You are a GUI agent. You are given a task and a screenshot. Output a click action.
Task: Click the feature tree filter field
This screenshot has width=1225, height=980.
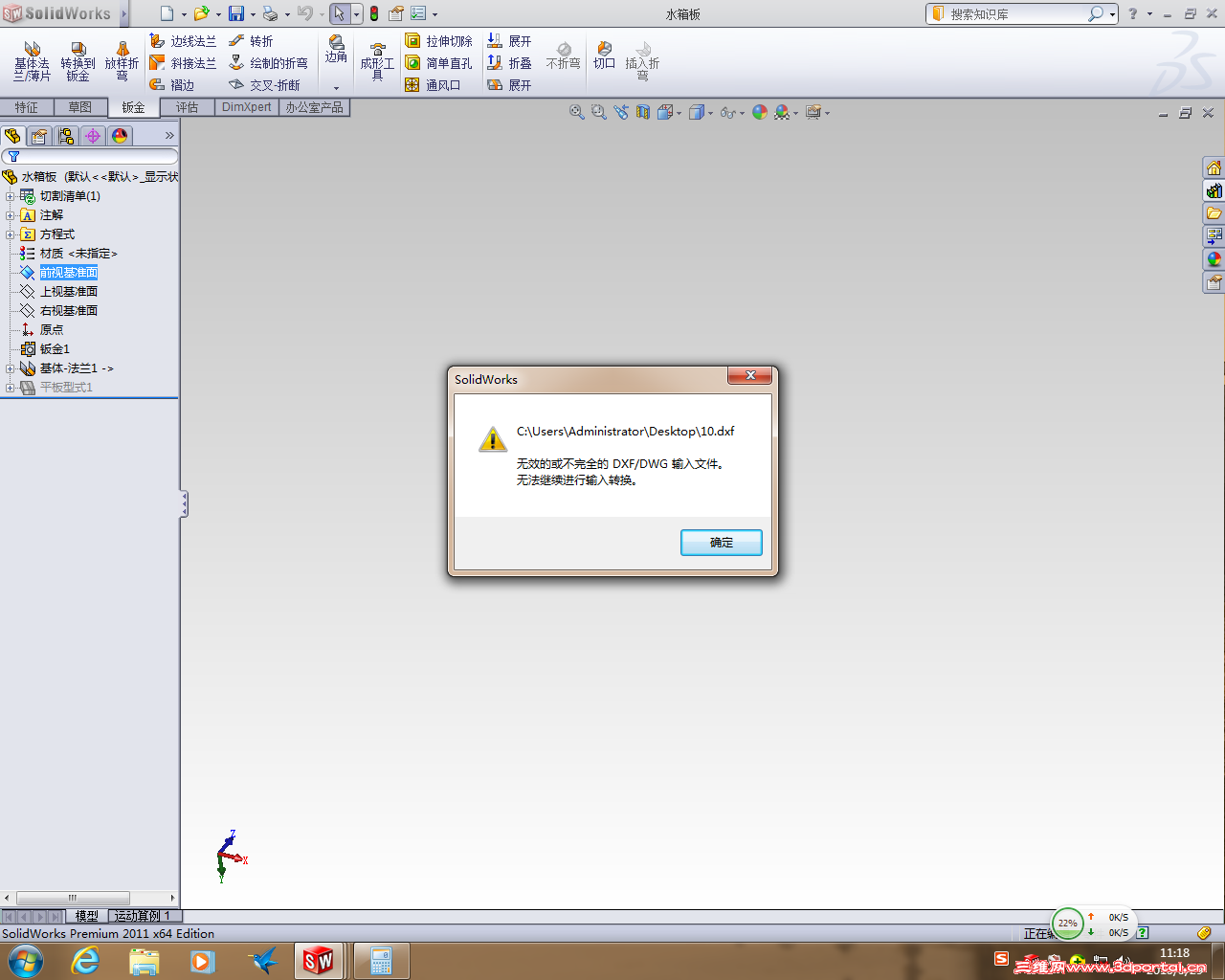click(x=90, y=156)
